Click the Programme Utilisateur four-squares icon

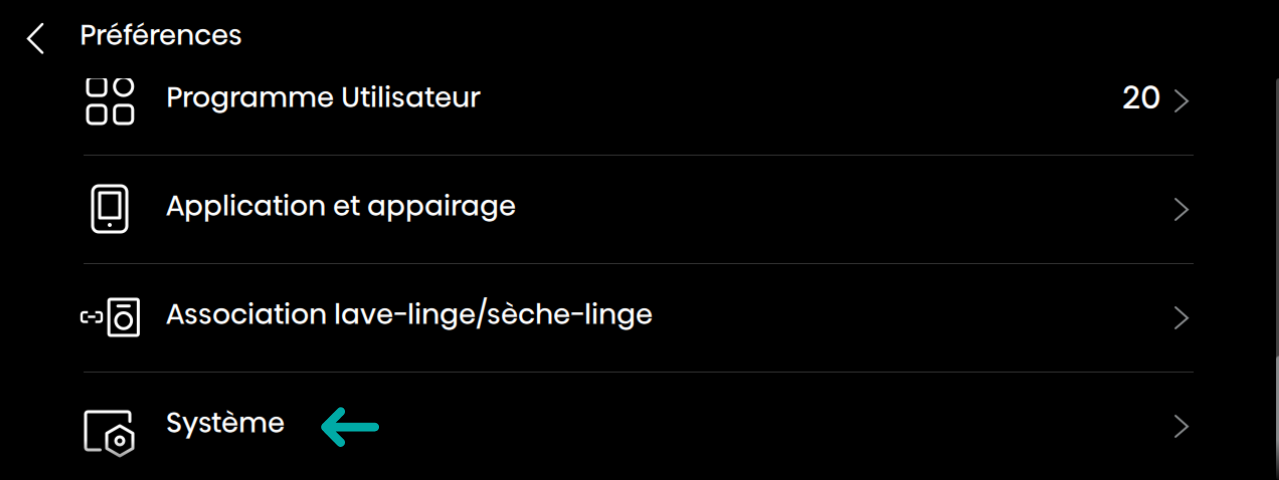point(109,101)
